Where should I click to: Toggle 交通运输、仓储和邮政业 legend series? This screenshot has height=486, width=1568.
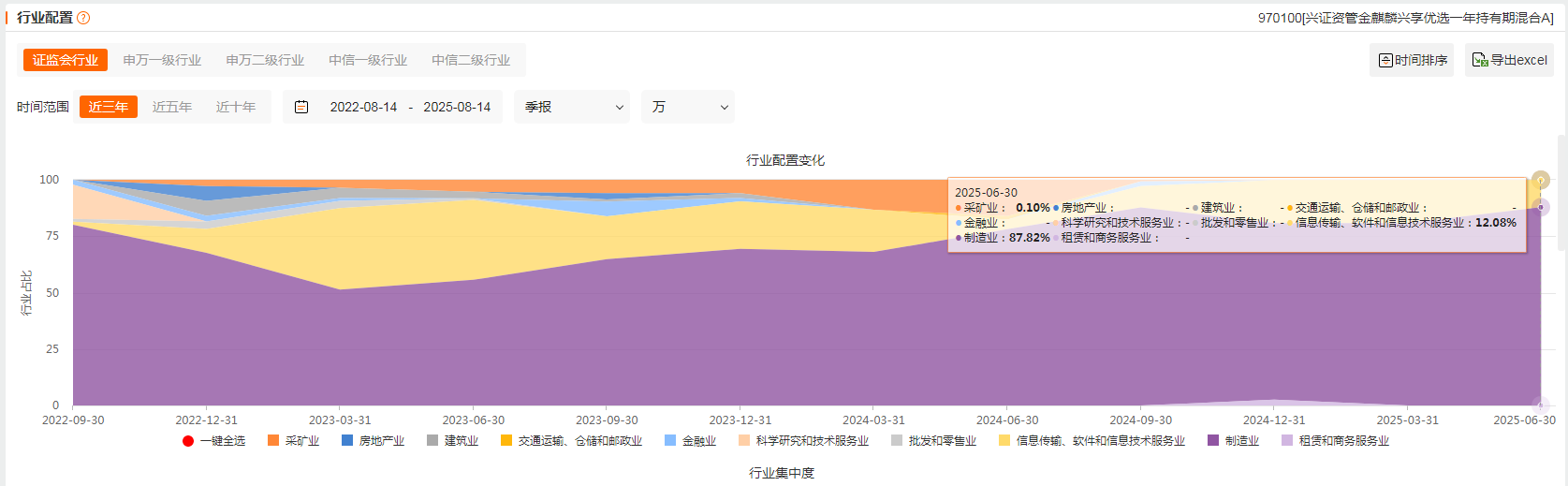point(571,441)
